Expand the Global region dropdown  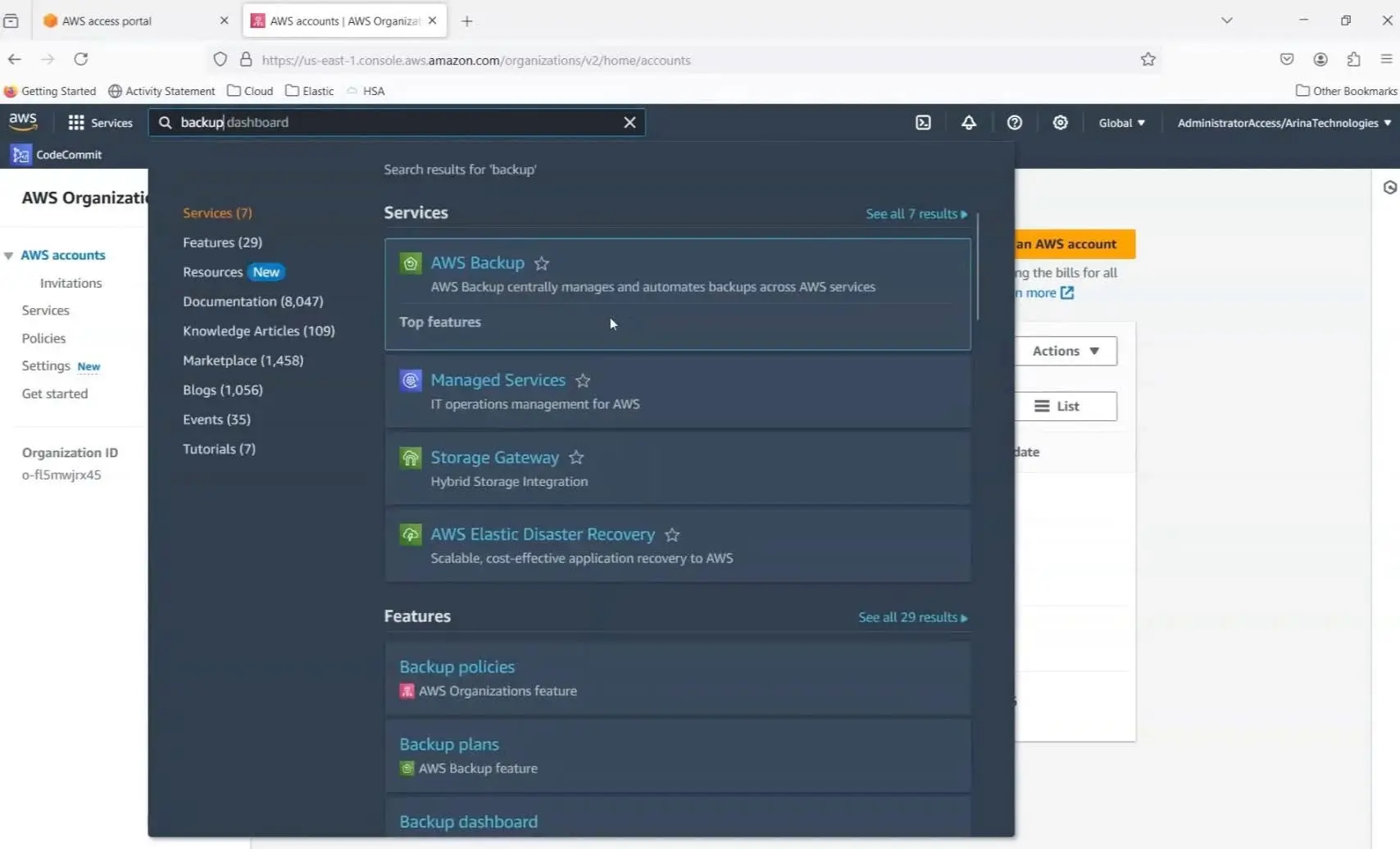point(1121,123)
